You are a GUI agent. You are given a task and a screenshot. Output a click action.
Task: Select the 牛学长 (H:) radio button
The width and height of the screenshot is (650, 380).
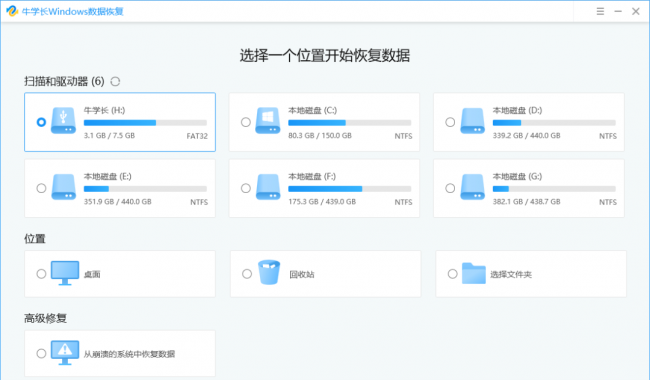41,122
